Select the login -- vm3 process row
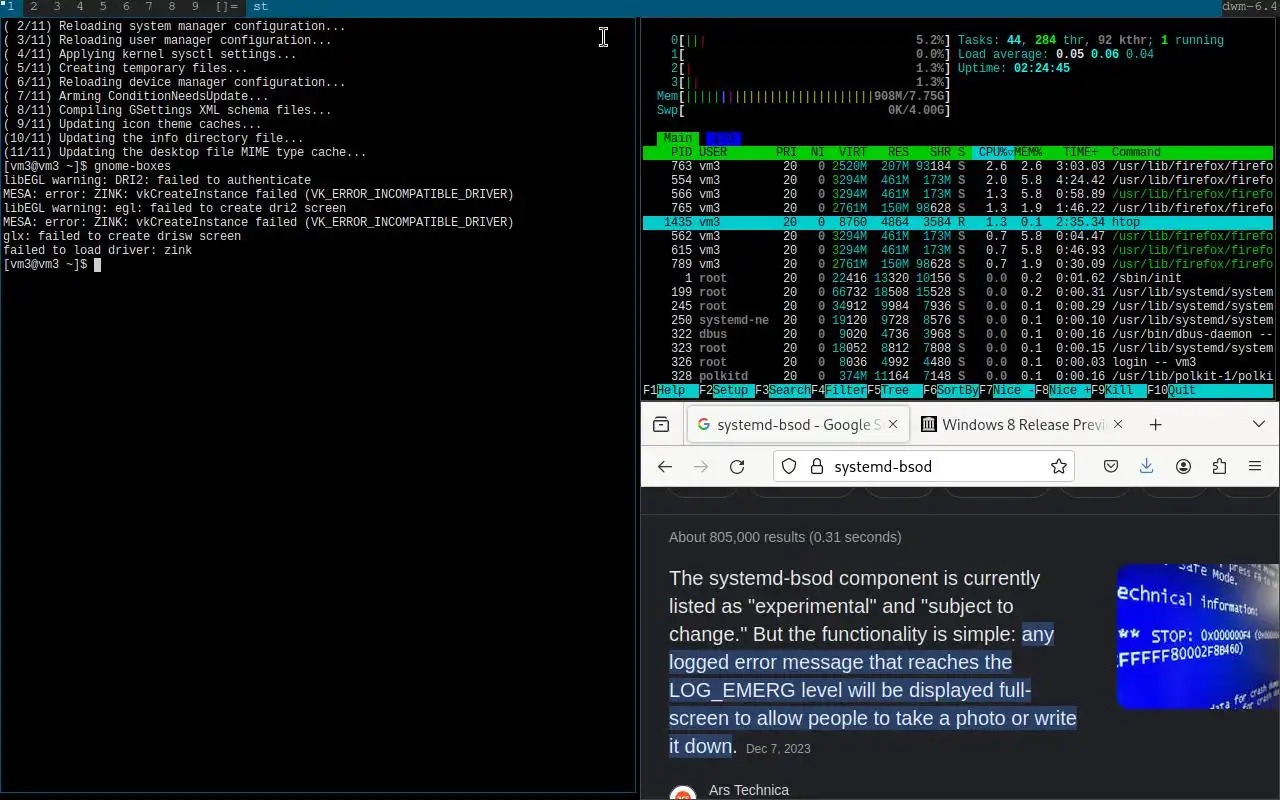Image resolution: width=1280 pixels, height=800 pixels. pos(958,362)
